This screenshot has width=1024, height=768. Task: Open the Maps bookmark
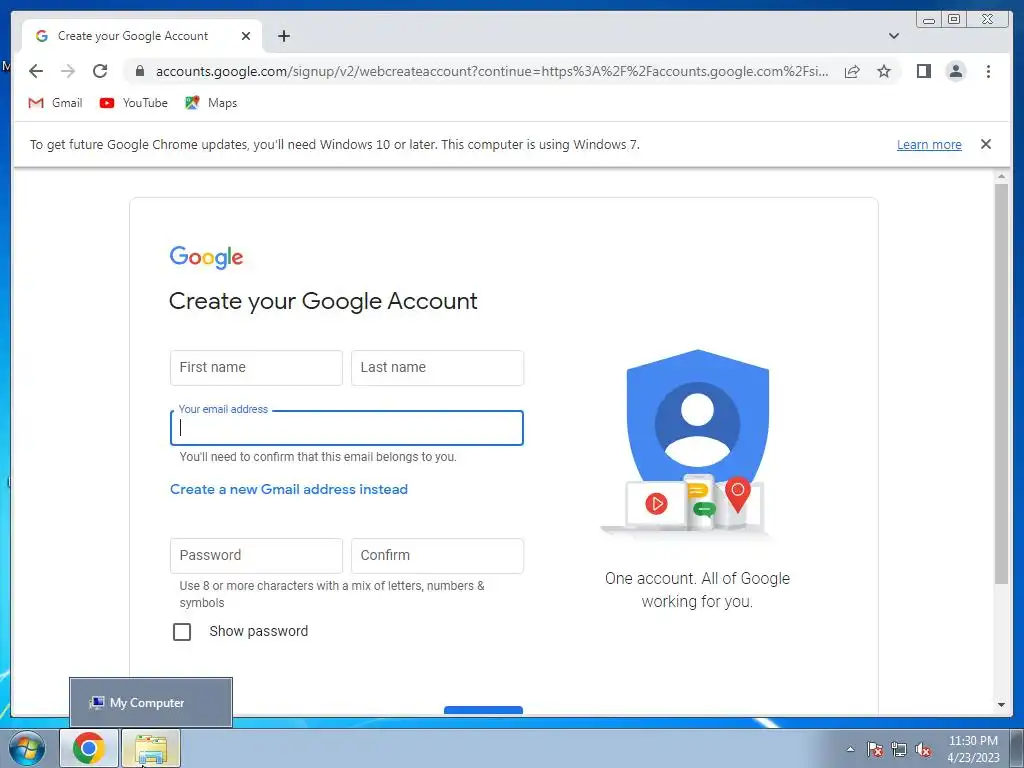coord(211,103)
